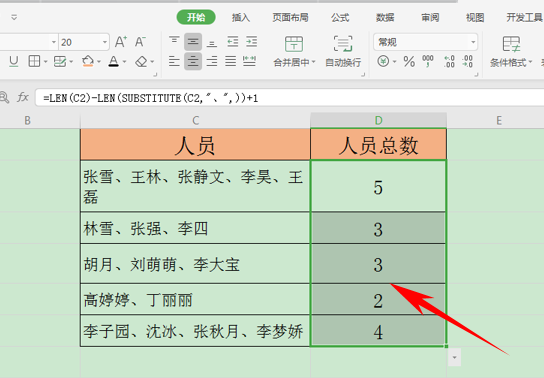This screenshot has height=378, width=544.
Task: Open the currency format dropdown arrow
Action: point(394,62)
